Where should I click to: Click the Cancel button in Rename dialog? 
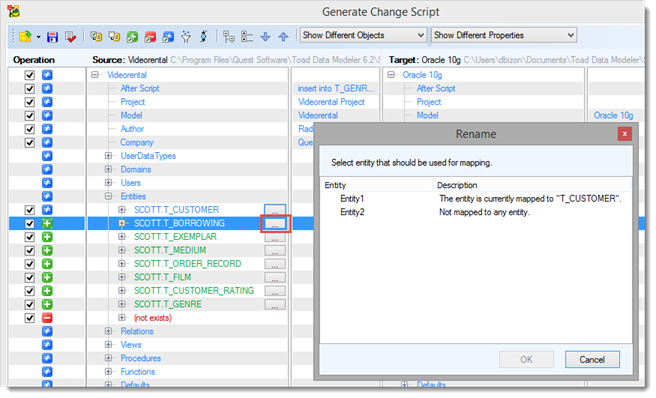(592, 359)
